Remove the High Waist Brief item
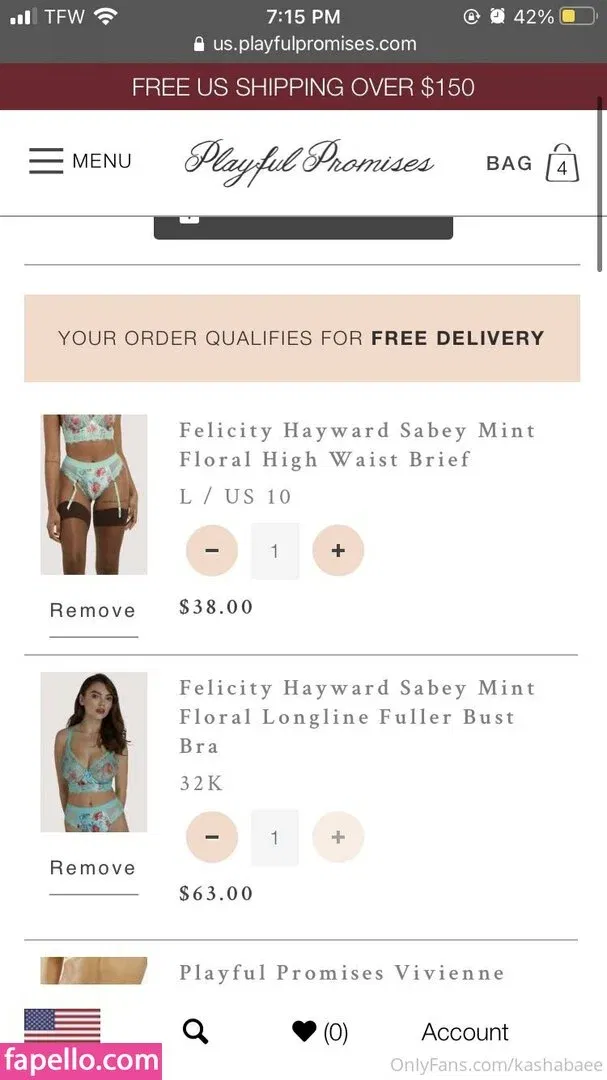The image size is (607, 1080). pyautogui.click(x=93, y=611)
